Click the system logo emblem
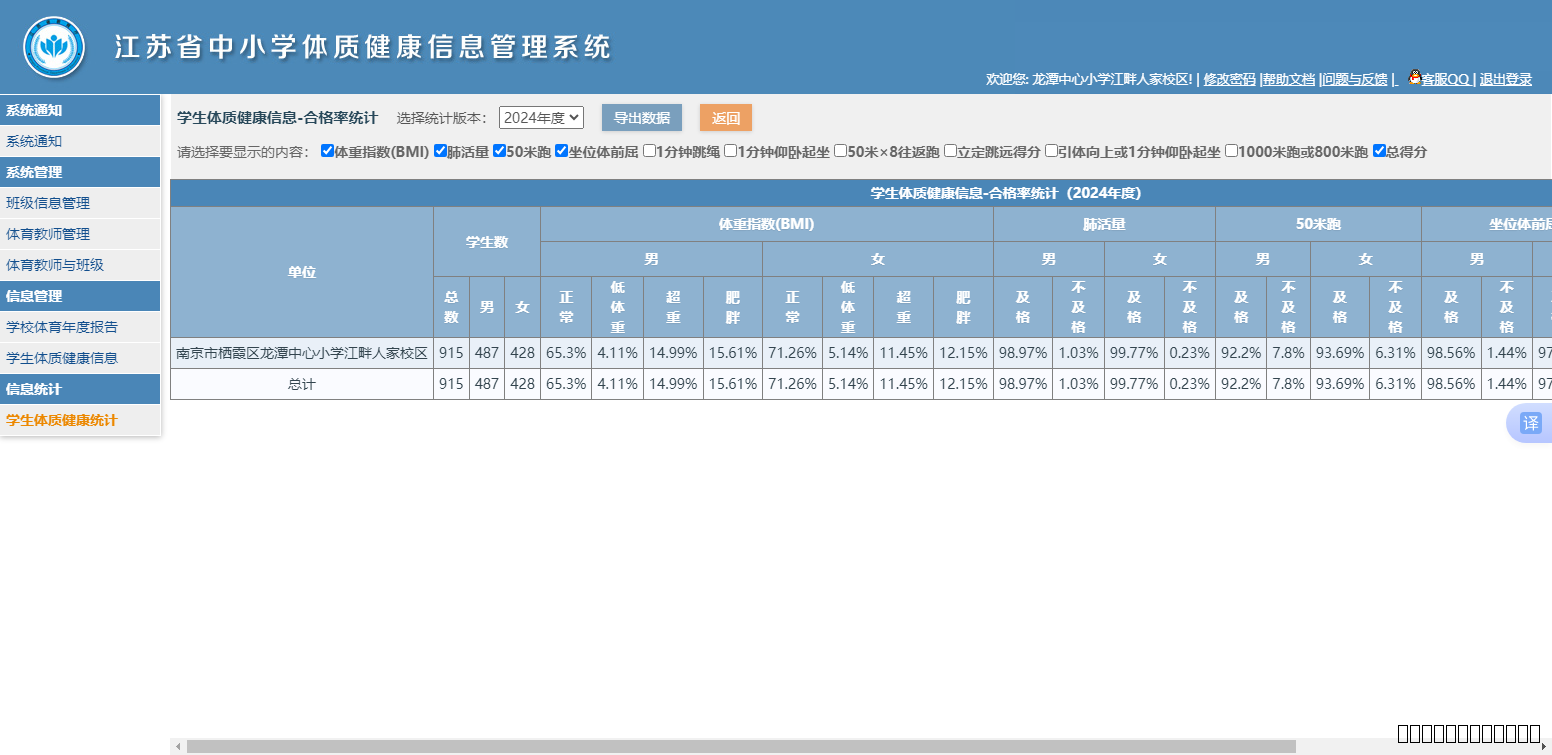 54,47
